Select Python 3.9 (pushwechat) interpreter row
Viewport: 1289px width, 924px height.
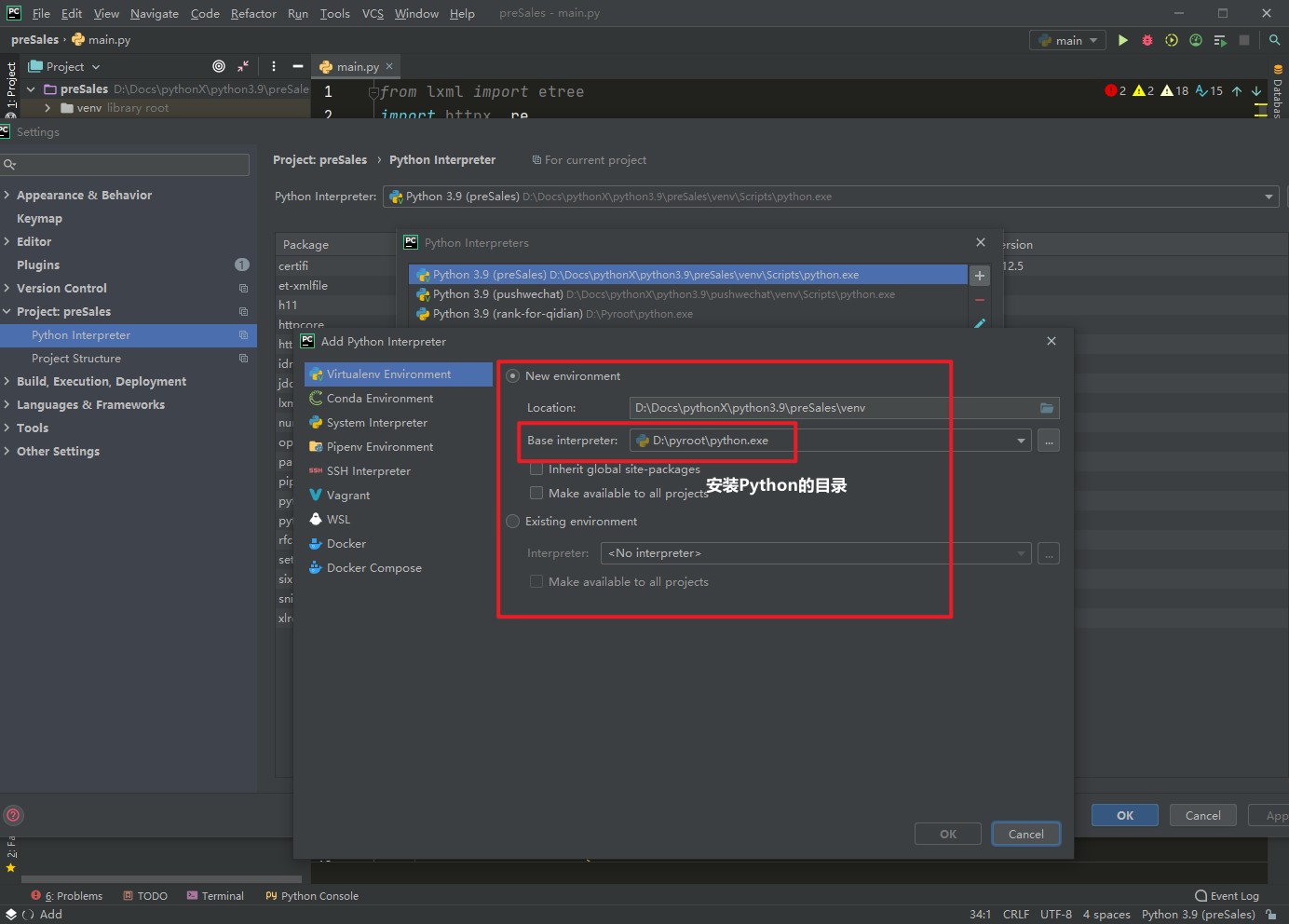pyautogui.click(x=687, y=294)
